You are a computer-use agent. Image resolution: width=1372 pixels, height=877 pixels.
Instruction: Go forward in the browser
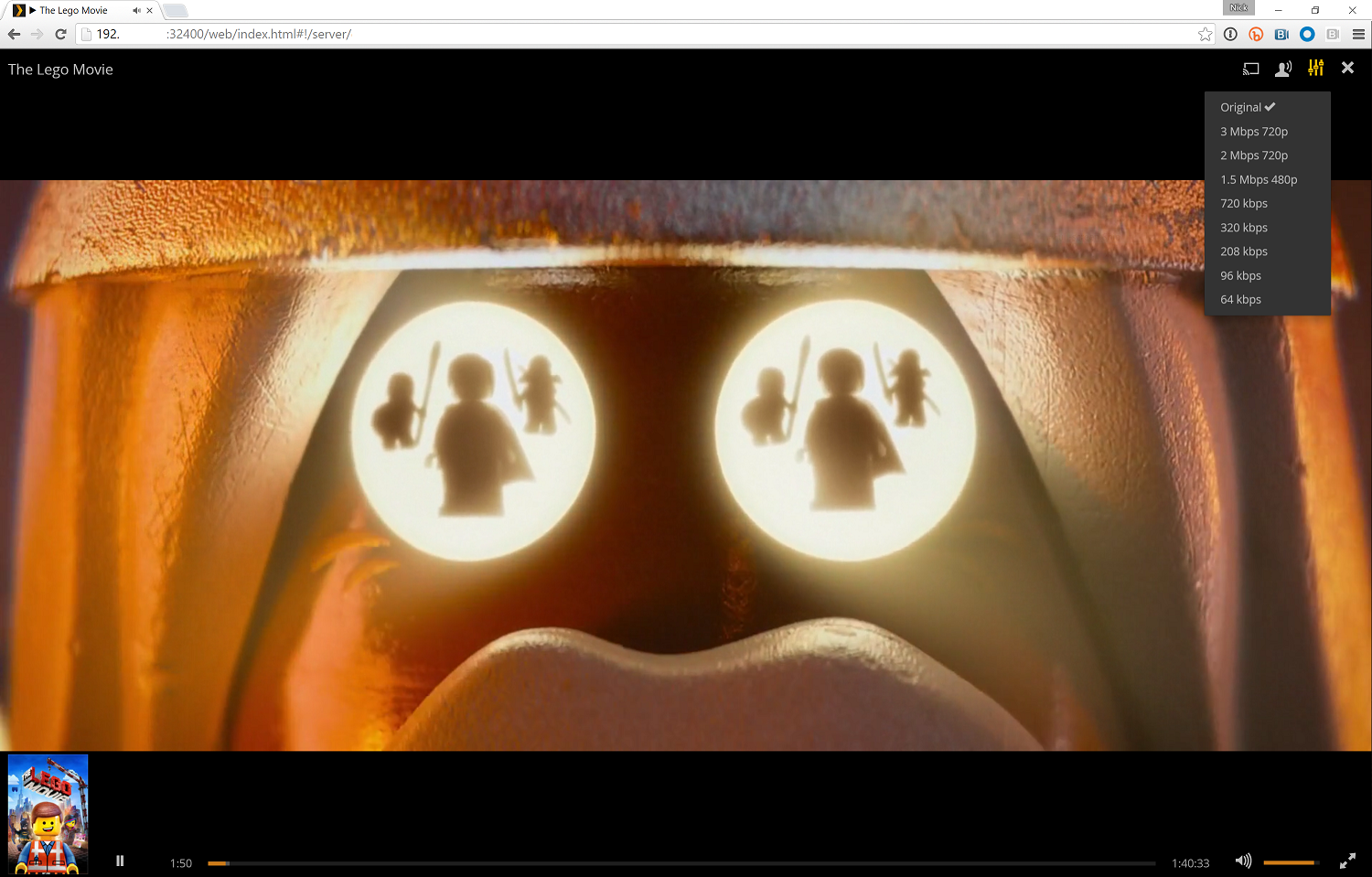(37, 34)
